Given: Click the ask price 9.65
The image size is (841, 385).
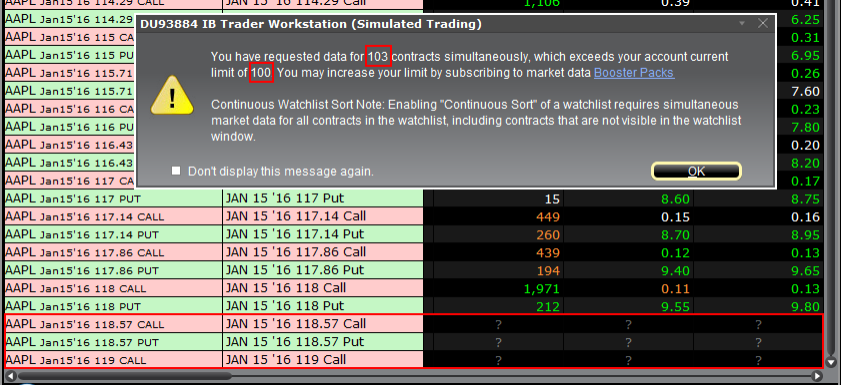Looking at the screenshot, I should [805, 271].
